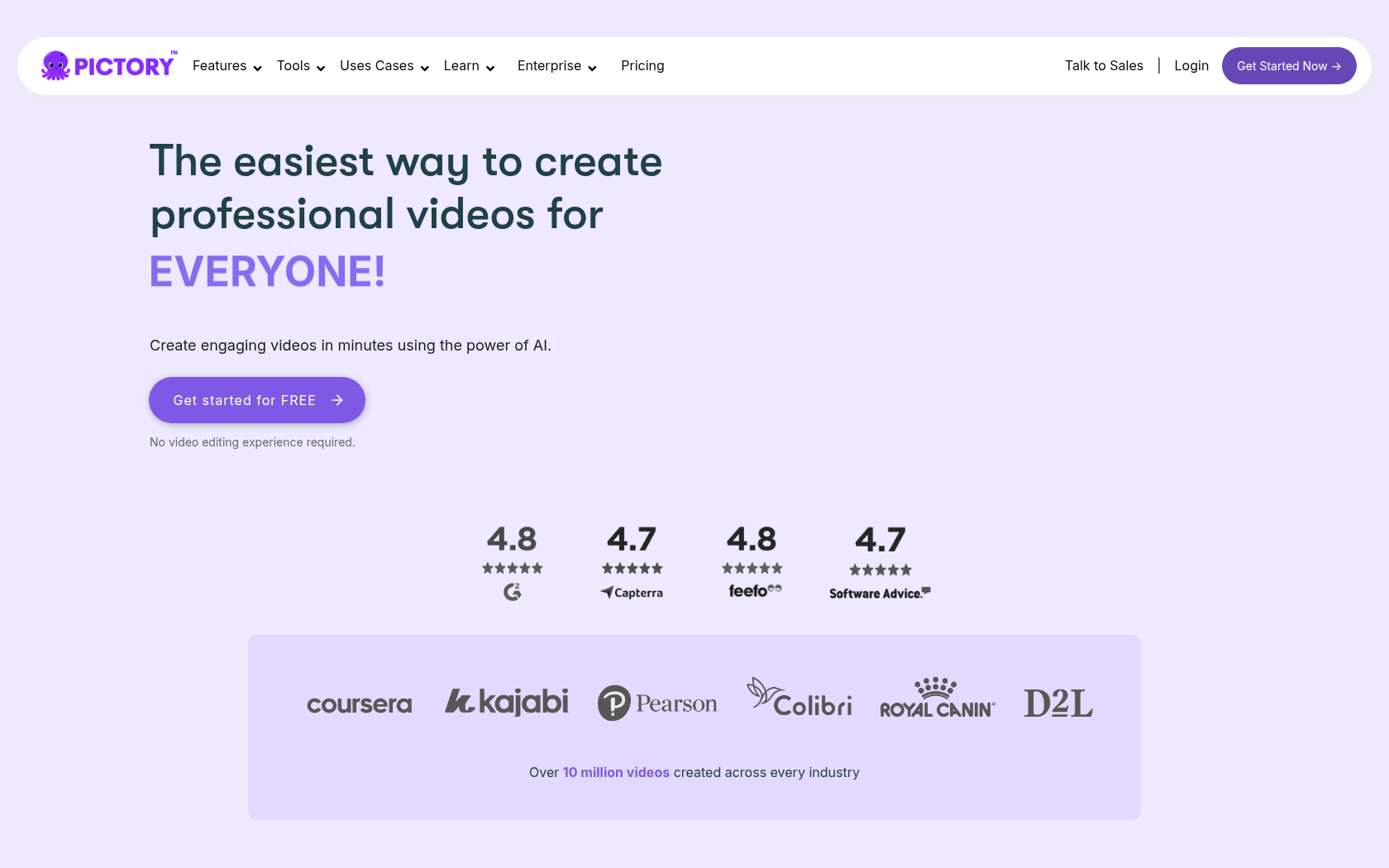Expand the Enterprise menu chevron
Viewport: 1389px width, 868px height.
592,68
